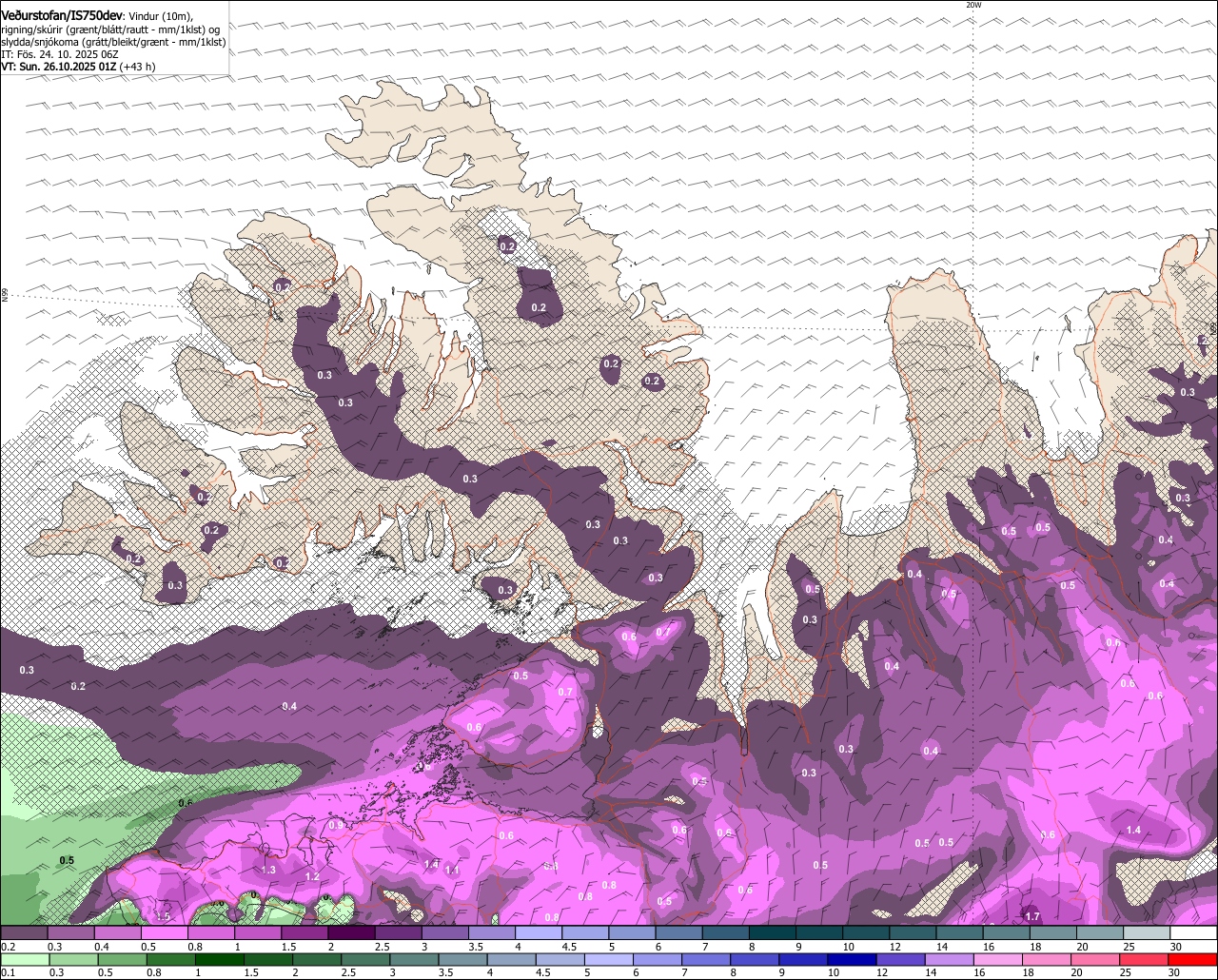Click the darkest purple swatch labeled 2 in snow scale

coord(351,933)
